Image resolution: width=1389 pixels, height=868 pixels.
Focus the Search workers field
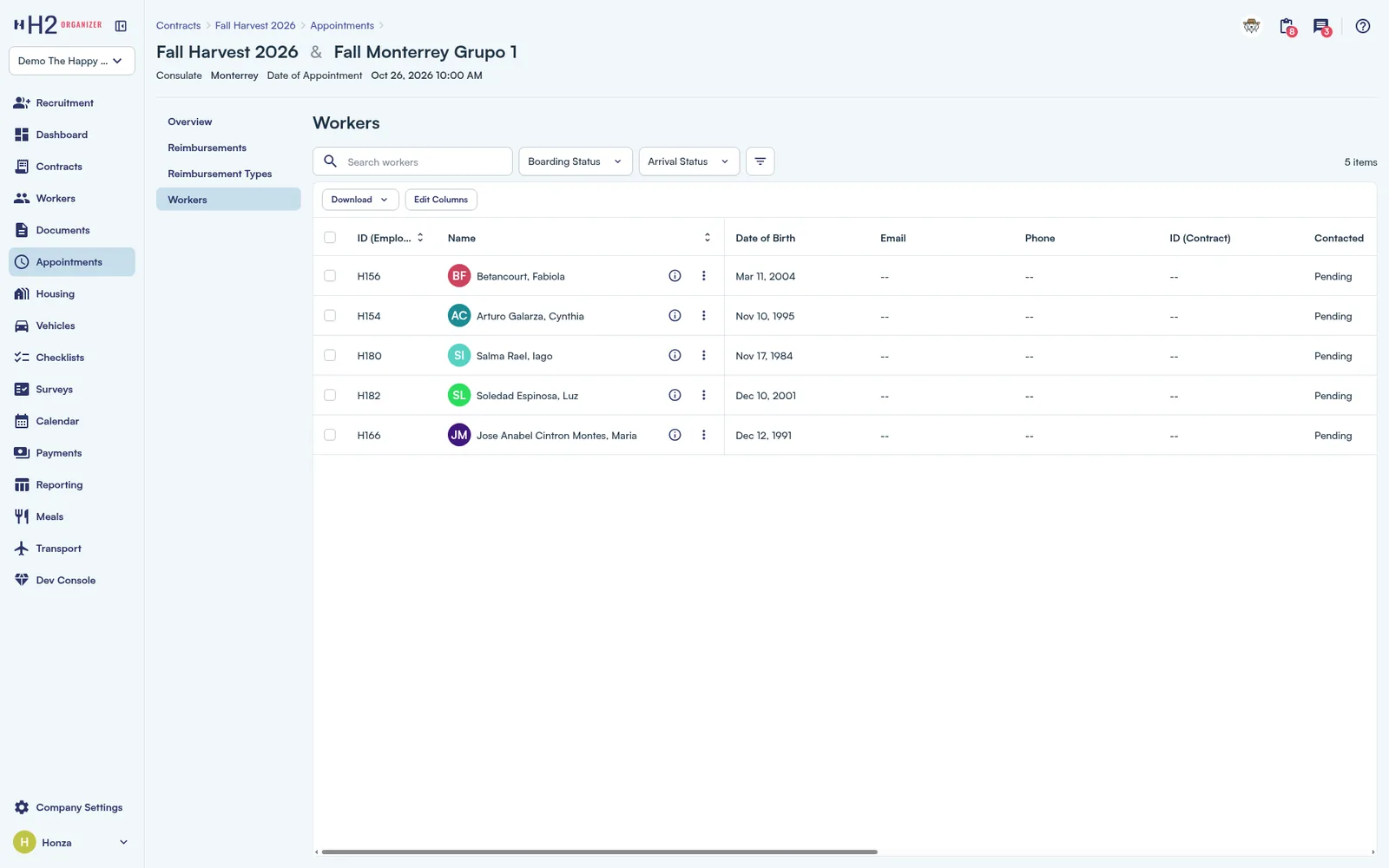(x=412, y=161)
